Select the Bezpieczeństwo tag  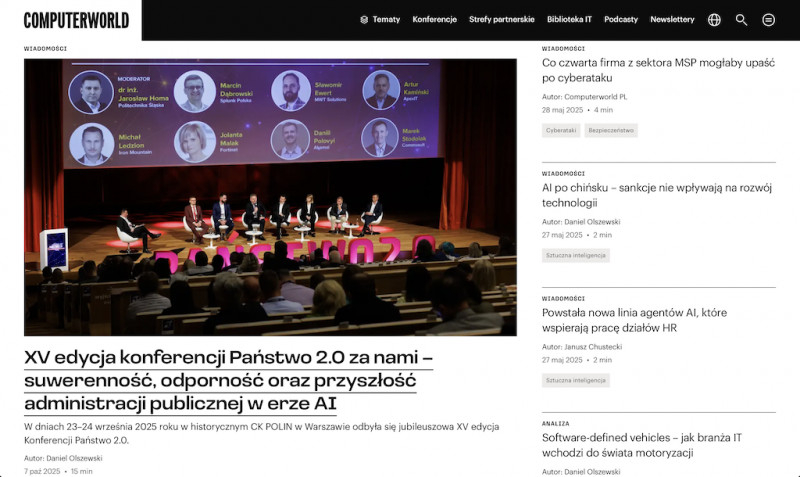click(x=611, y=131)
